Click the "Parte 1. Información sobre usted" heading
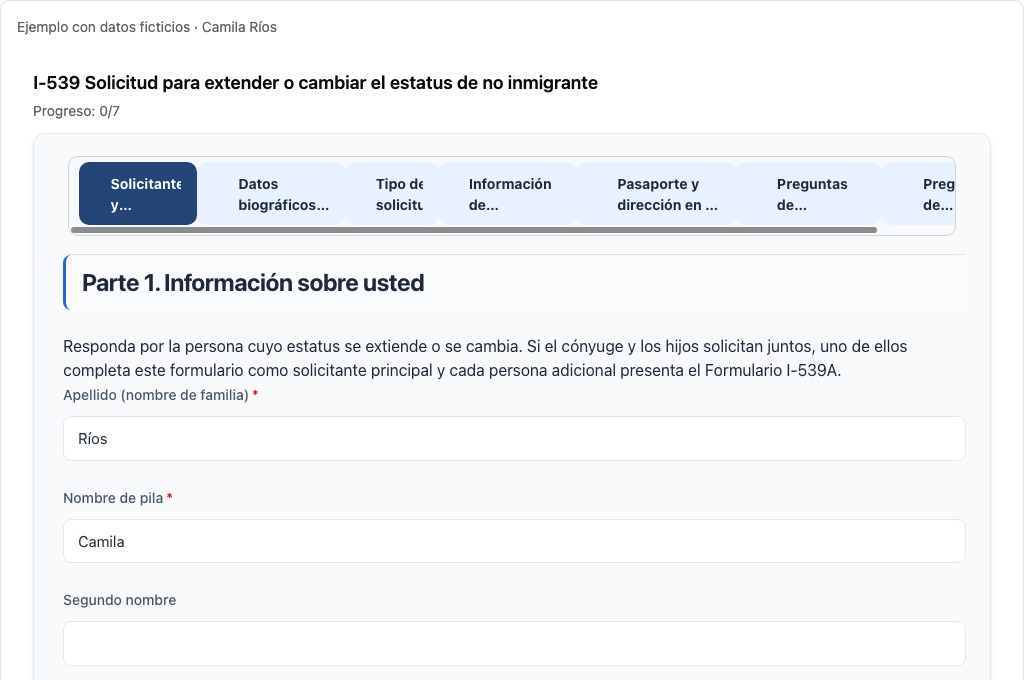 pyautogui.click(x=253, y=283)
